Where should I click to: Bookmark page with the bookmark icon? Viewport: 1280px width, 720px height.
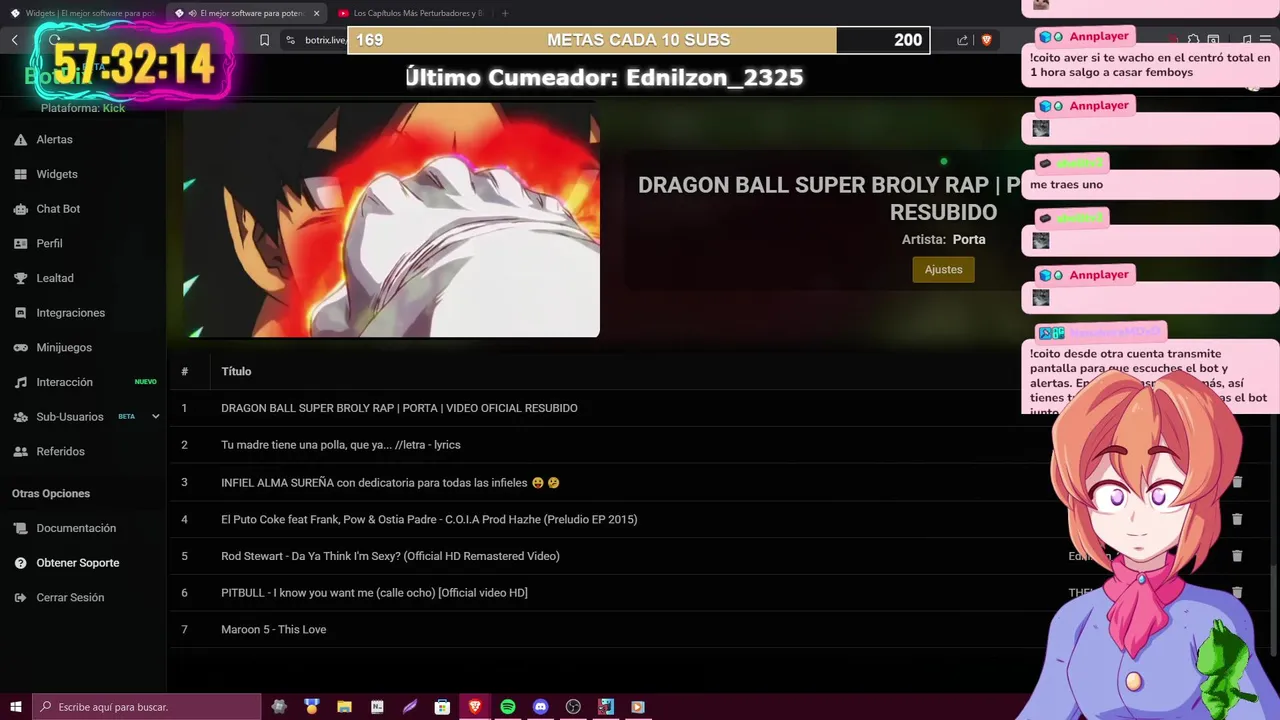click(x=264, y=40)
